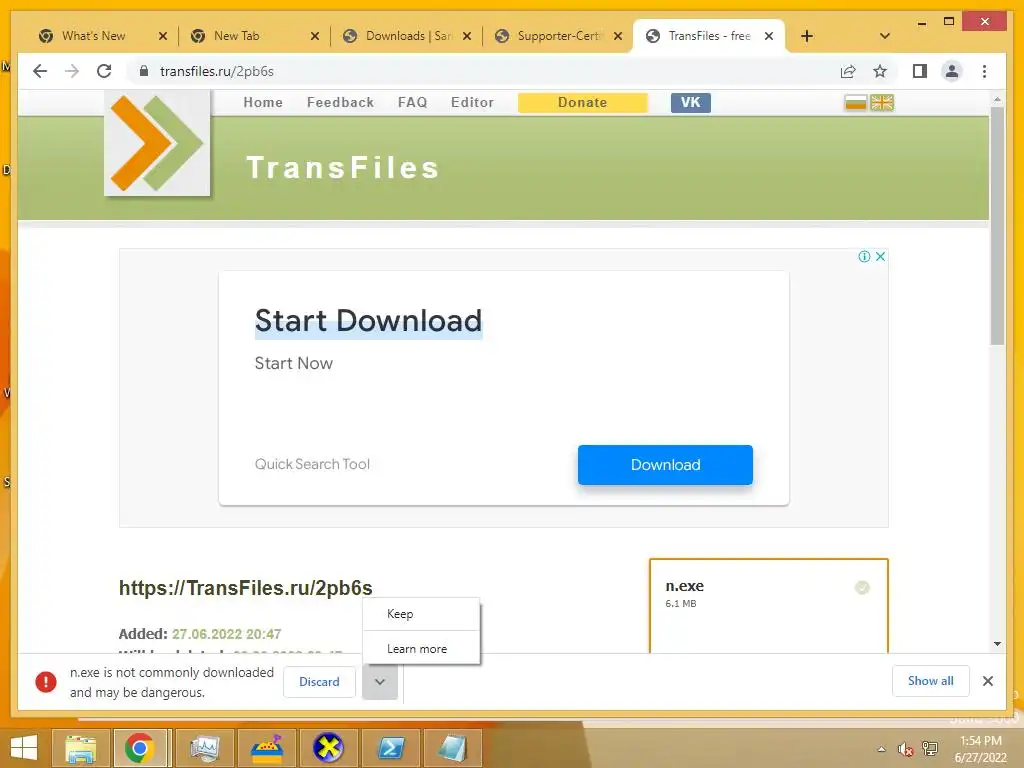Switch site language to Russian flag
Image resolution: width=1024 pixels, height=768 pixels.
[x=856, y=103]
